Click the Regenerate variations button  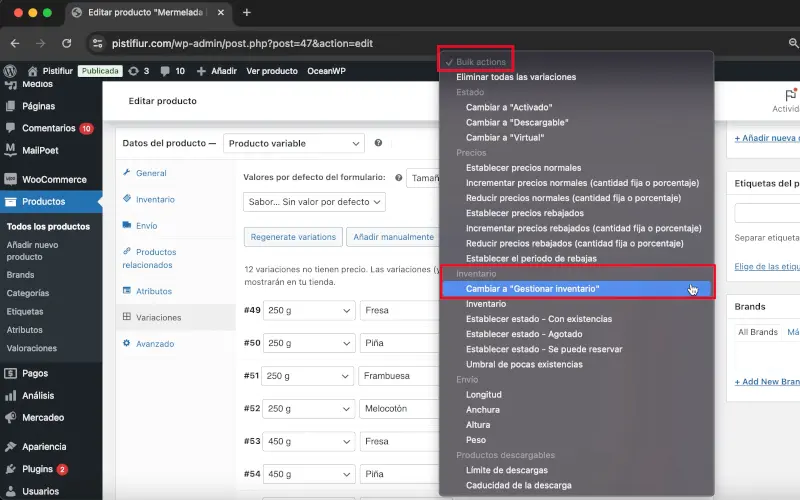(x=293, y=237)
